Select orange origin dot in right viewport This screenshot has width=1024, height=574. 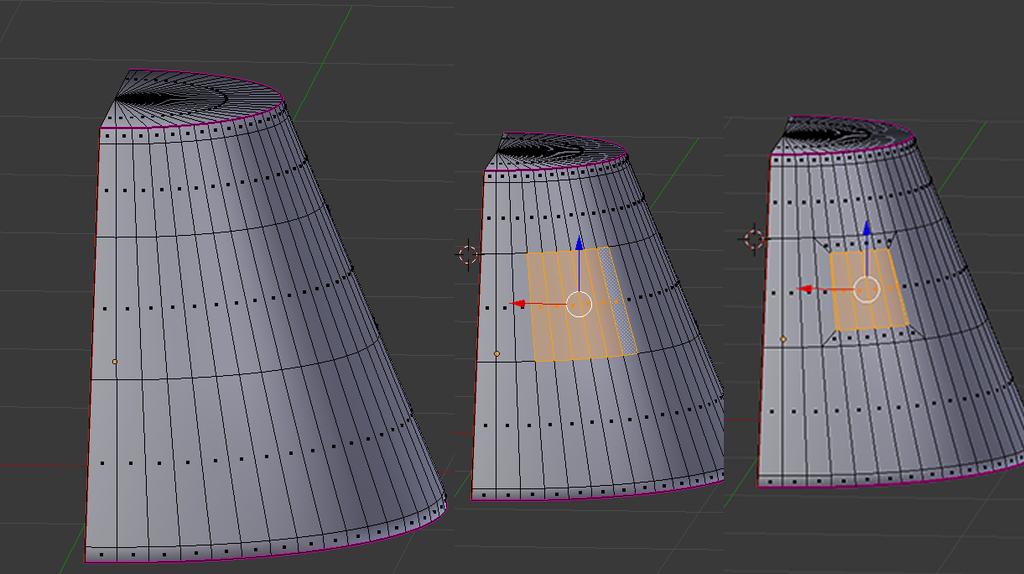pyautogui.click(x=783, y=339)
